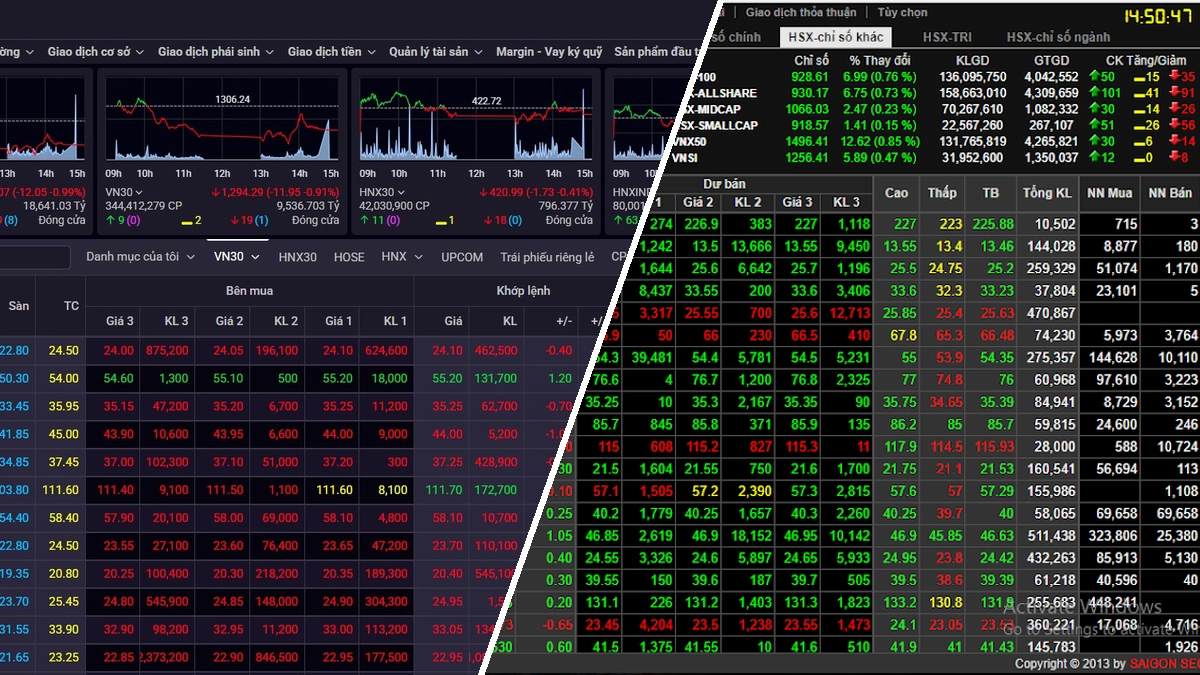Click the 14:50:47 clock display
The height and width of the screenshot is (675, 1200).
pyautogui.click(x=1158, y=16)
